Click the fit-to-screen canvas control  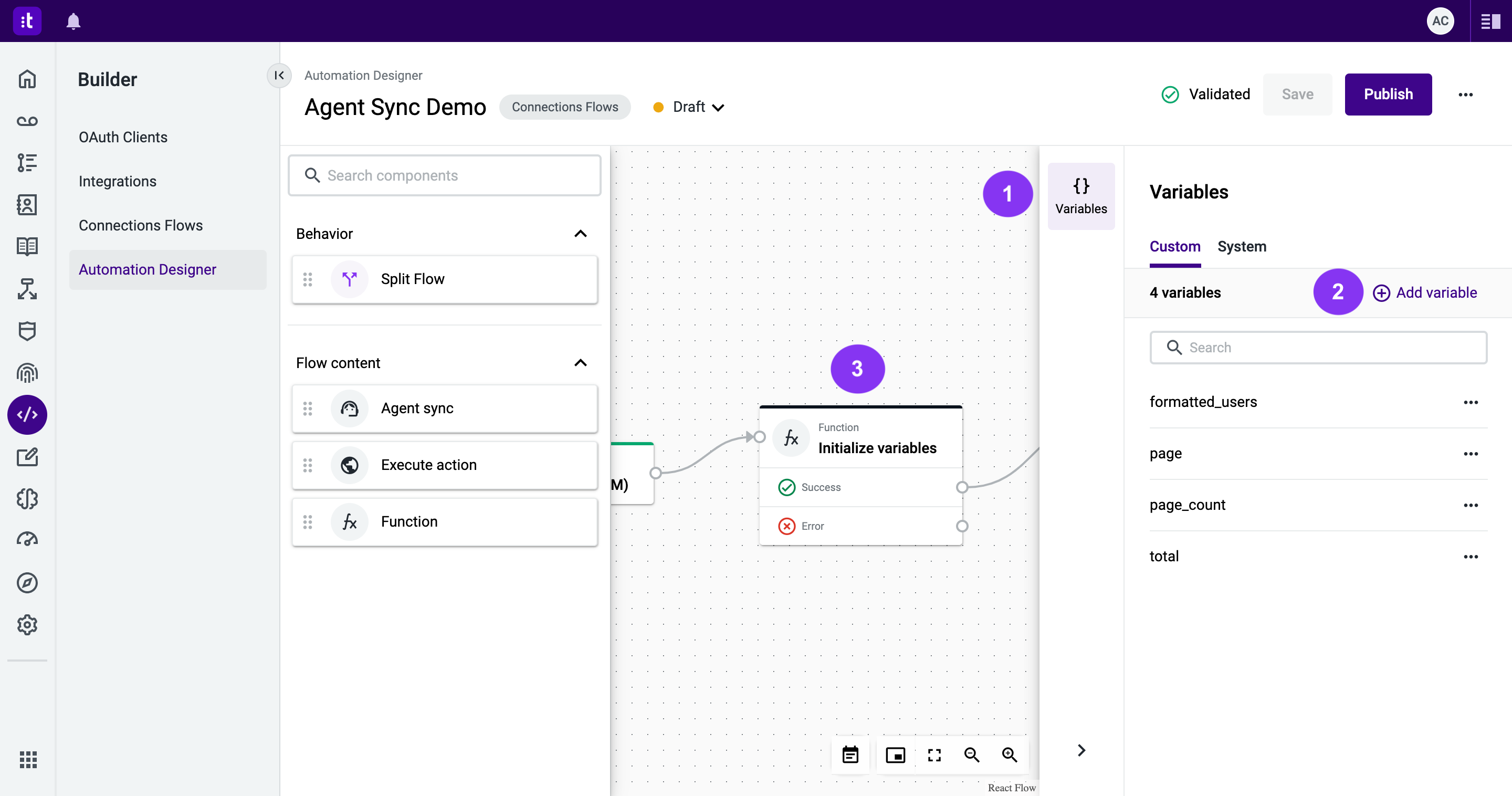(x=934, y=755)
